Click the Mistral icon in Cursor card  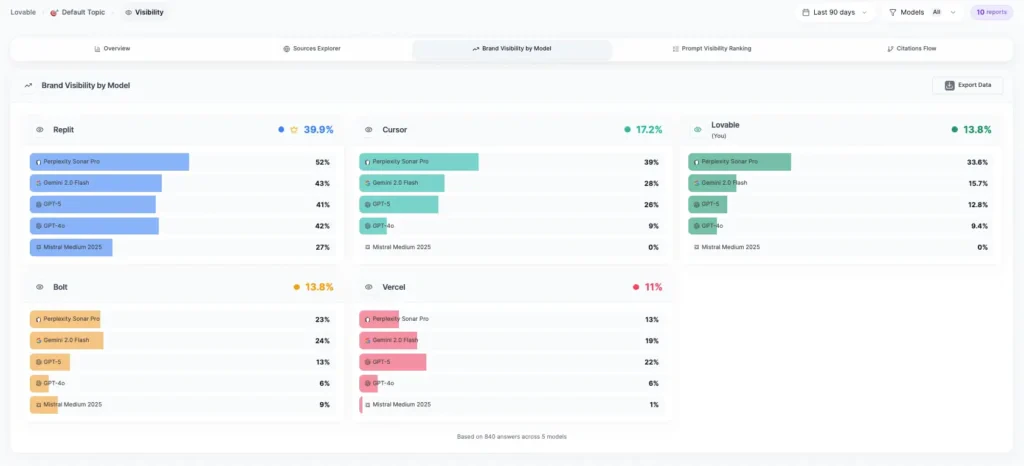pos(368,247)
